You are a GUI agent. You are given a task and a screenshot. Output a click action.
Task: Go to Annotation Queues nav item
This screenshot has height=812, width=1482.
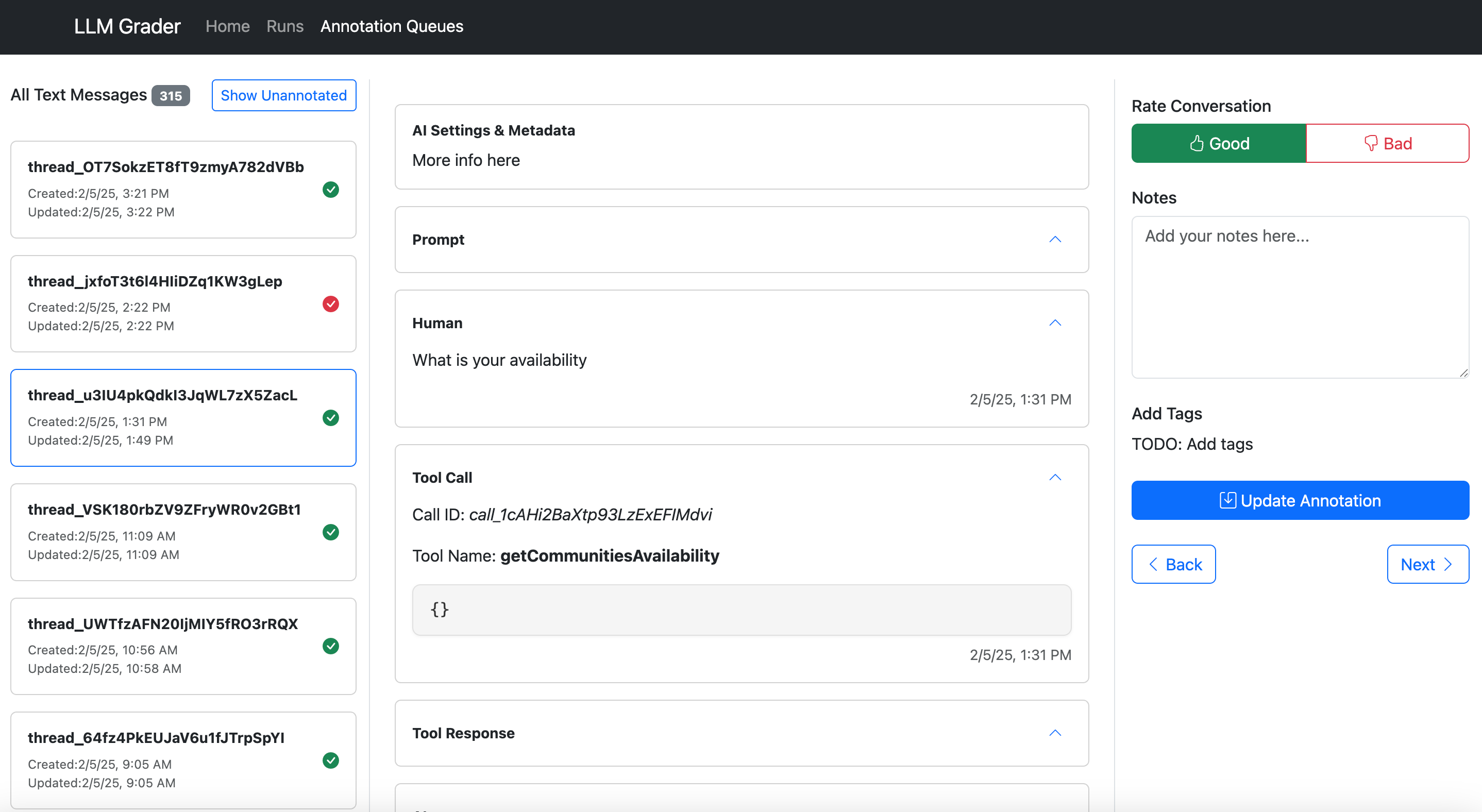pyautogui.click(x=391, y=26)
